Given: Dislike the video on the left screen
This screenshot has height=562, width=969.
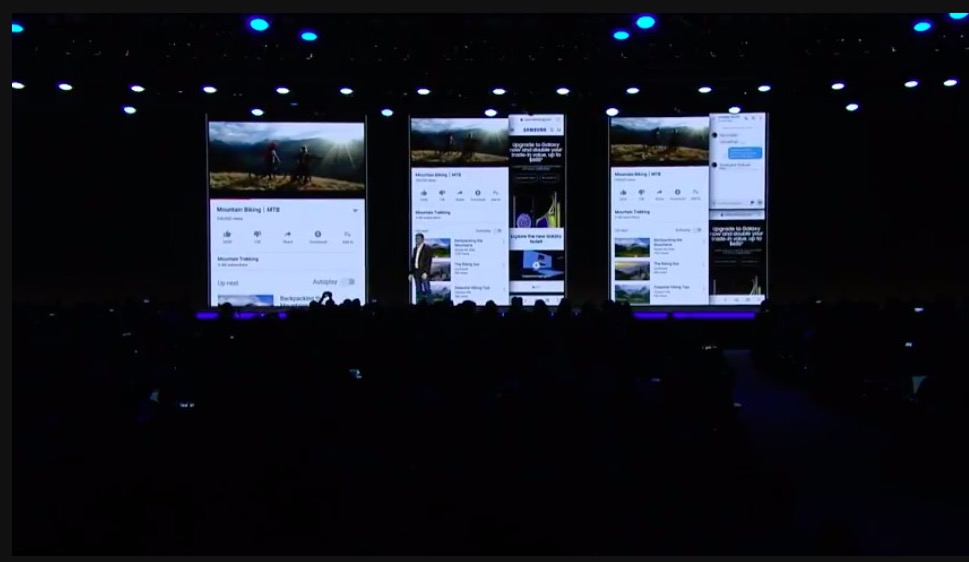Looking at the screenshot, I should pos(257,236).
